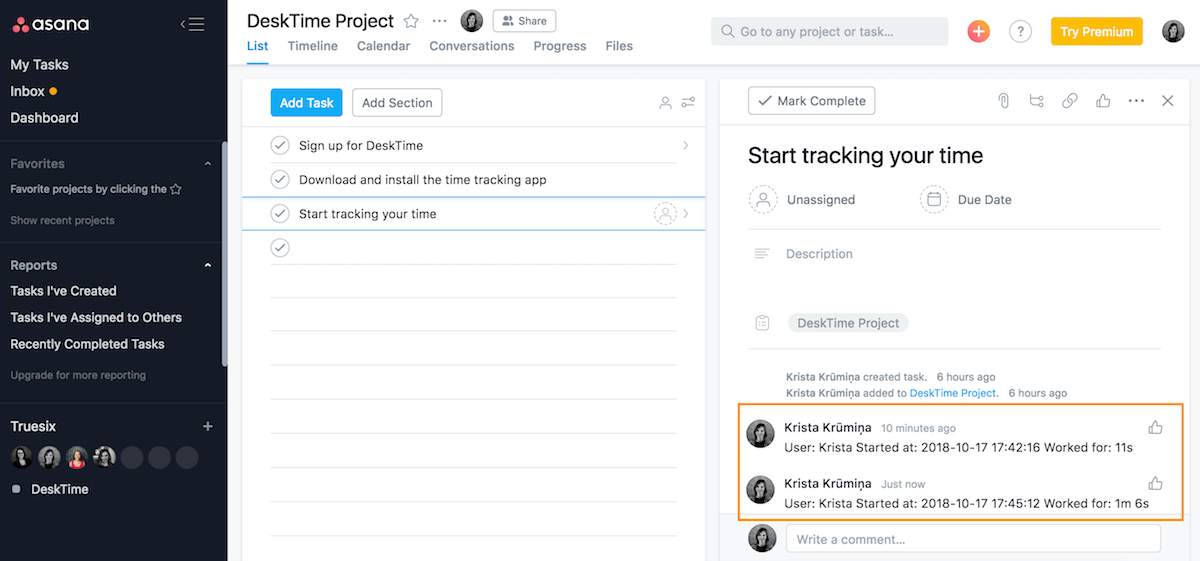Like this task with the thumbs-up icon in toolbar
Image resolution: width=1200 pixels, height=561 pixels.
(x=1103, y=101)
